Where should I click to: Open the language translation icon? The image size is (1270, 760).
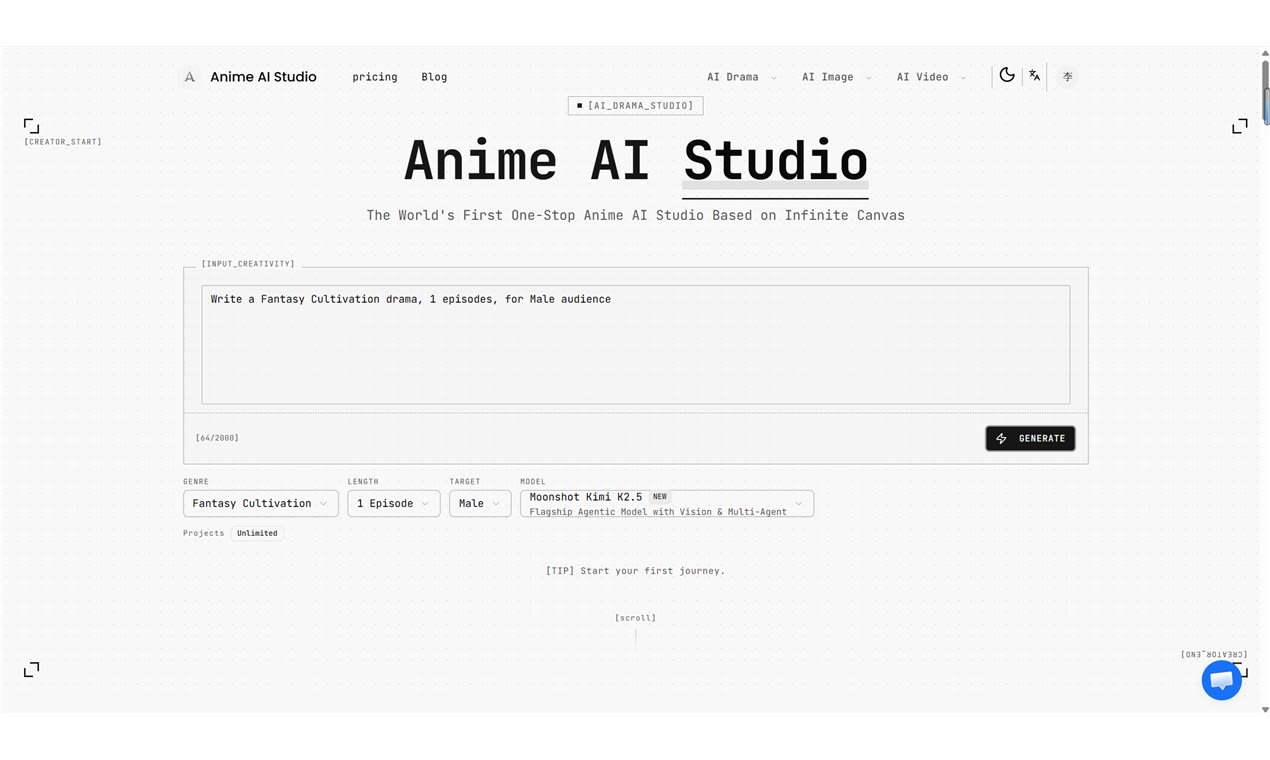[1035, 75]
